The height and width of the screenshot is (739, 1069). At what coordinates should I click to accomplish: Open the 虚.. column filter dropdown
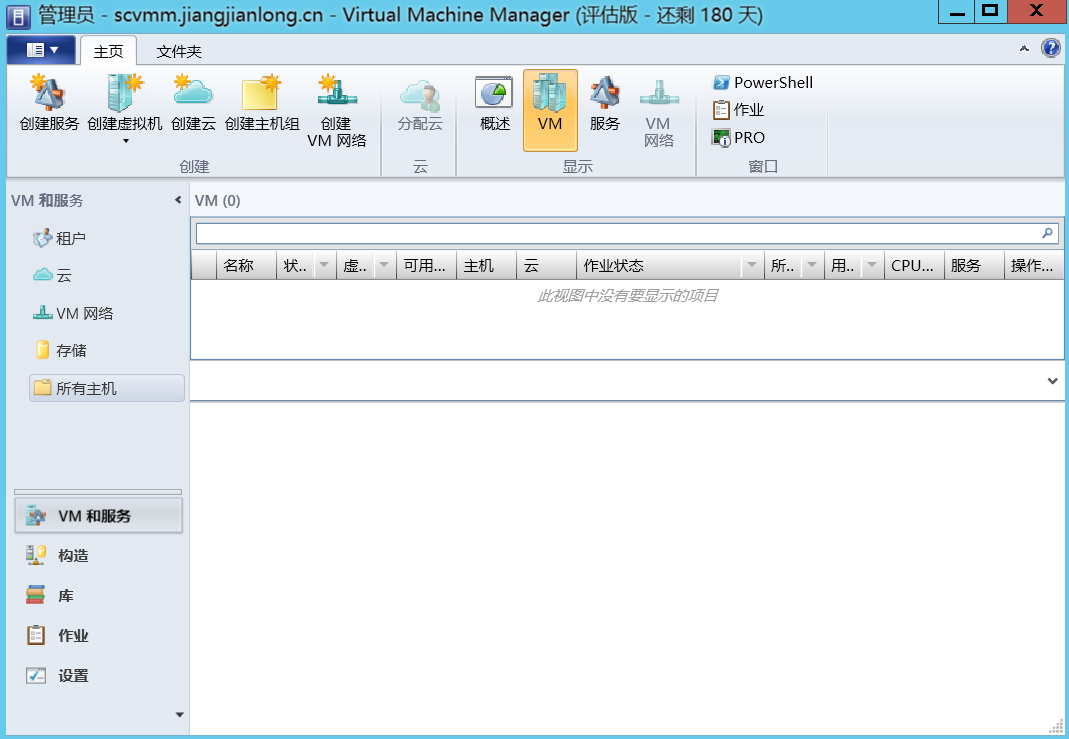point(384,265)
